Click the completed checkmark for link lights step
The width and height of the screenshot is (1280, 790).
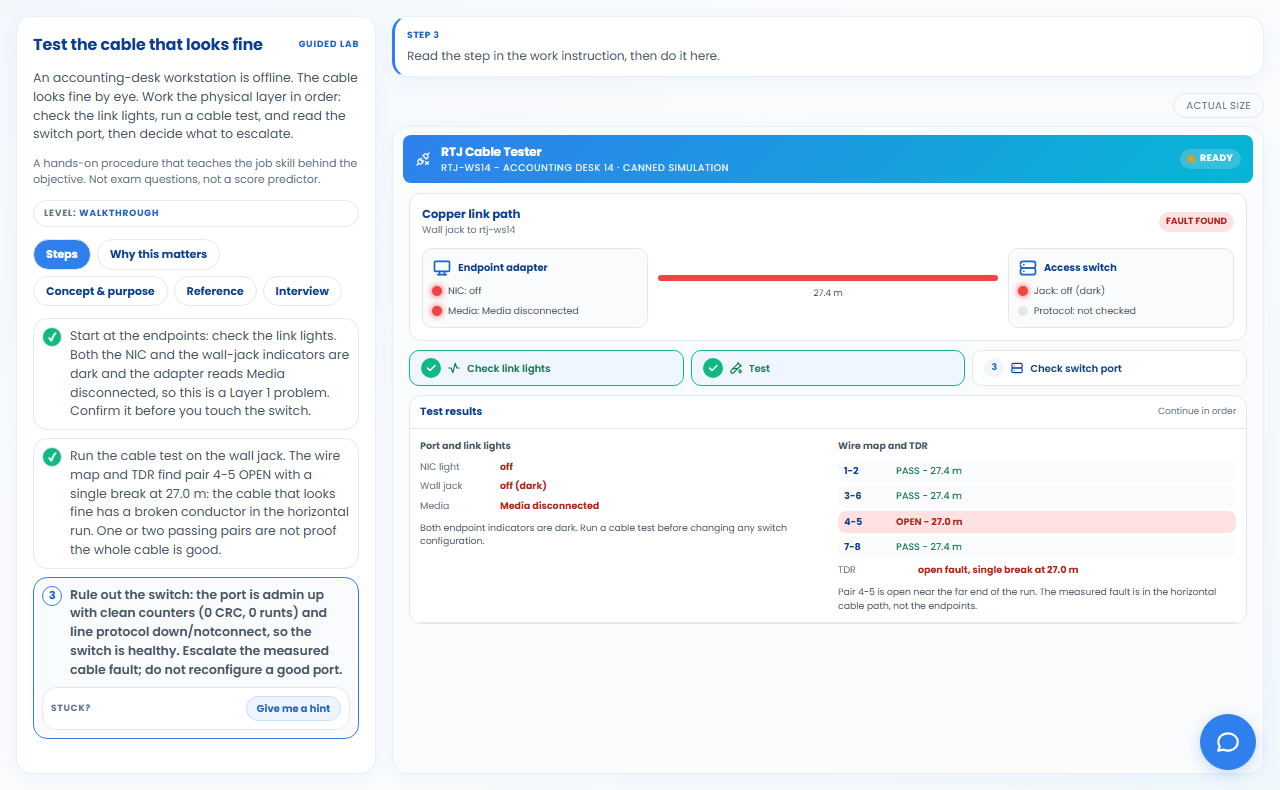click(x=52, y=337)
